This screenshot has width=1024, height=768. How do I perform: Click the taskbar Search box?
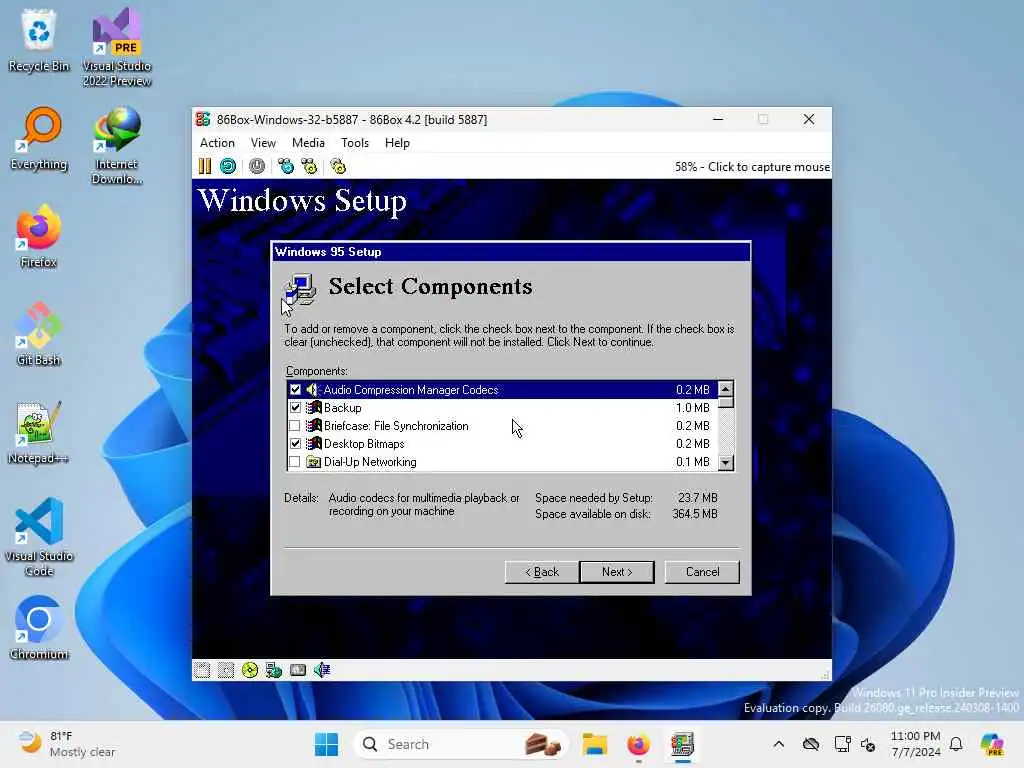click(460, 744)
